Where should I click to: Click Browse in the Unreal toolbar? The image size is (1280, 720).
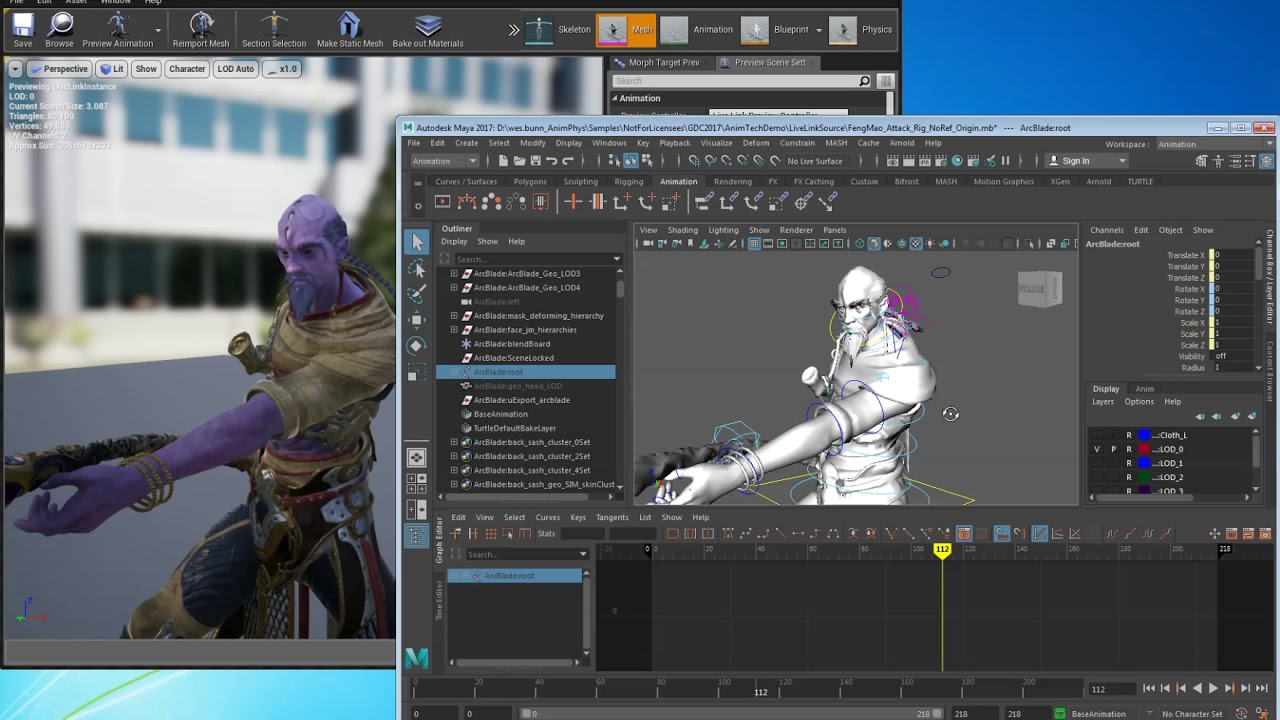tap(59, 30)
